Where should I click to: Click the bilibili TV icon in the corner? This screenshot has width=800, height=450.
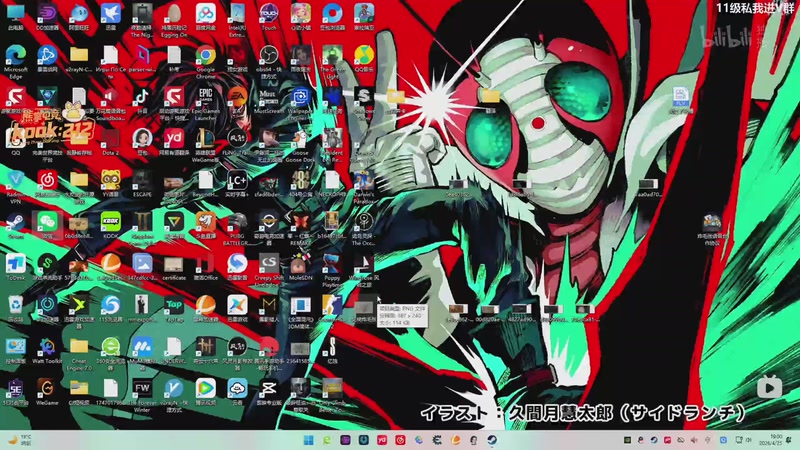pos(769,388)
